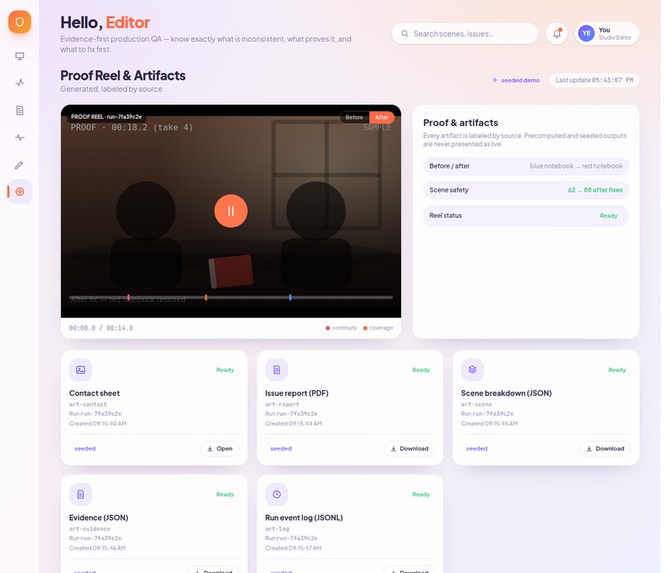Click the Scene breakdown (JSON) title
The width and height of the screenshot is (666, 573).
point(506,393)
